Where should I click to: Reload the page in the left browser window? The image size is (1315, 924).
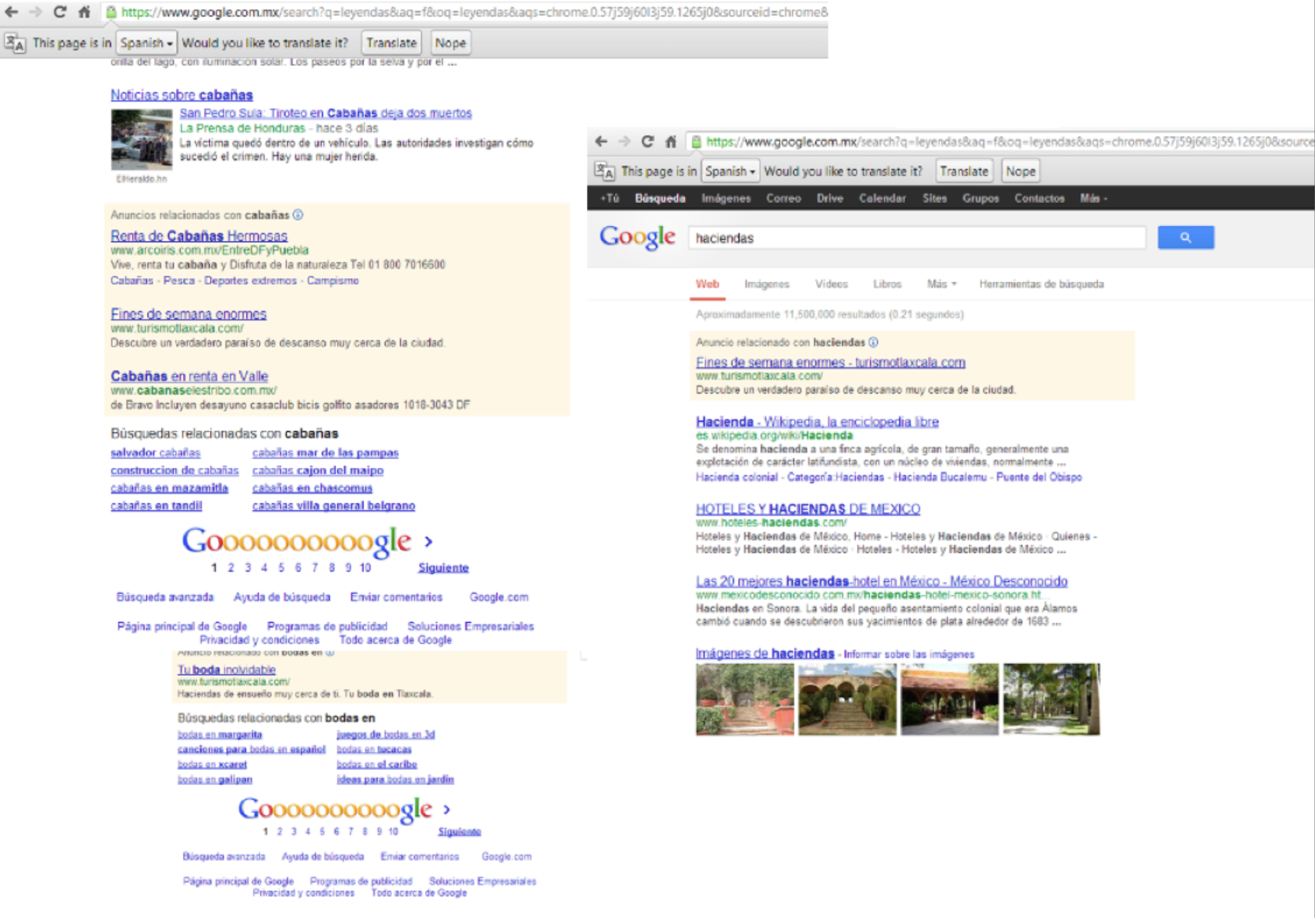click(x=60, y=12)
